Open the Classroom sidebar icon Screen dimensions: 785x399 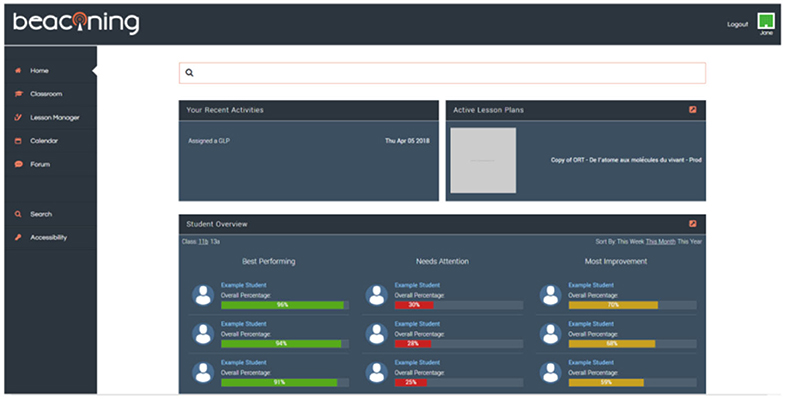click(x=19, y=94)
